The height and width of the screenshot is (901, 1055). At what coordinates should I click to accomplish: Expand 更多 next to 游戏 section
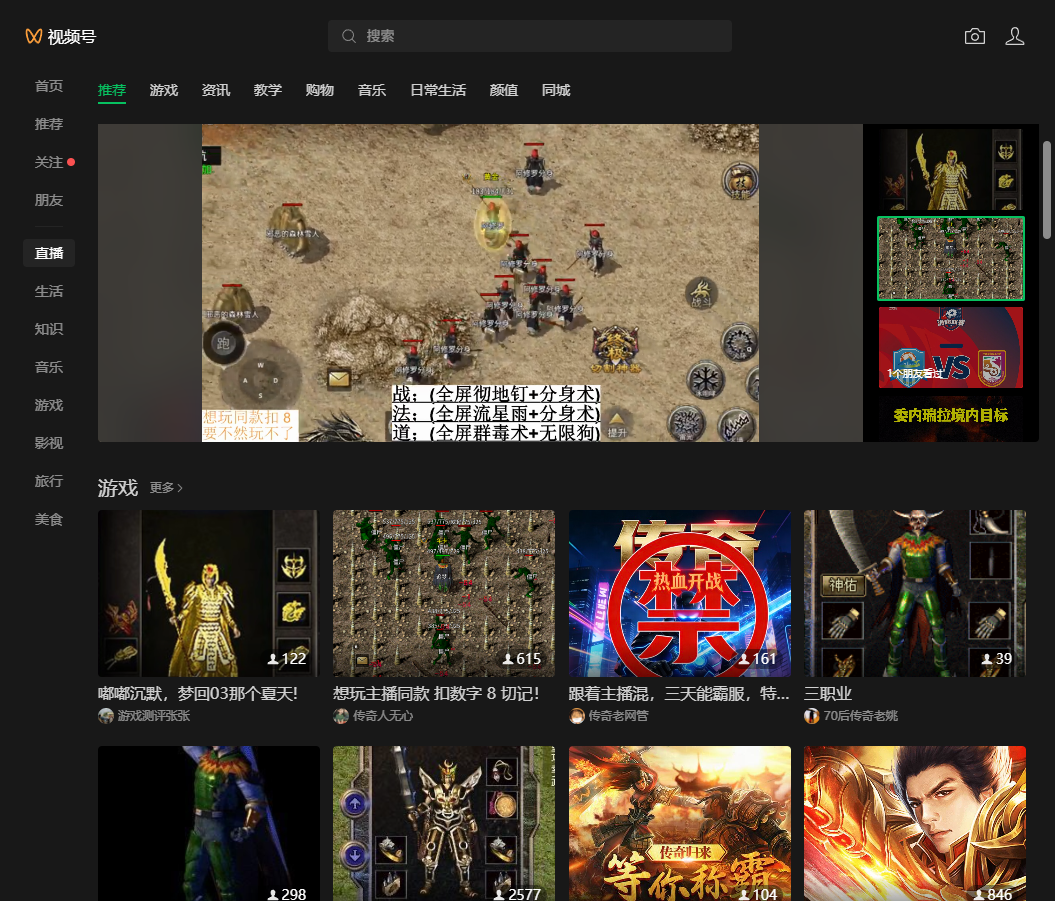(166, 488)
